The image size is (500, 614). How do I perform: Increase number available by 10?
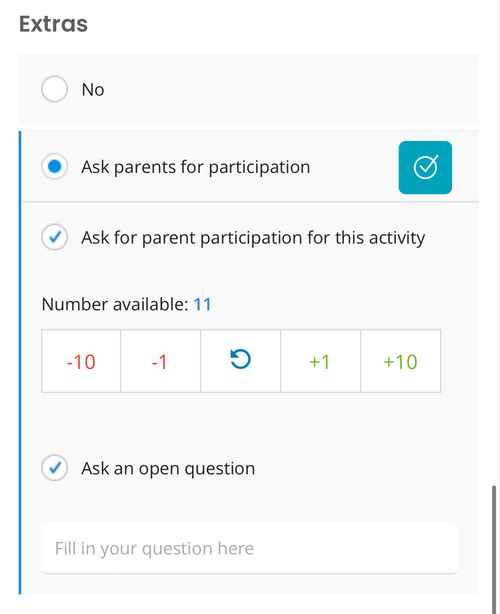tap(401, 361)
